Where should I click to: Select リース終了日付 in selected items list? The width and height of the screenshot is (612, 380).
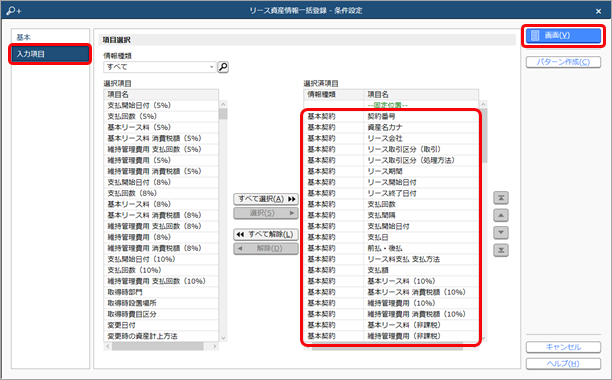tap(391, 193)
